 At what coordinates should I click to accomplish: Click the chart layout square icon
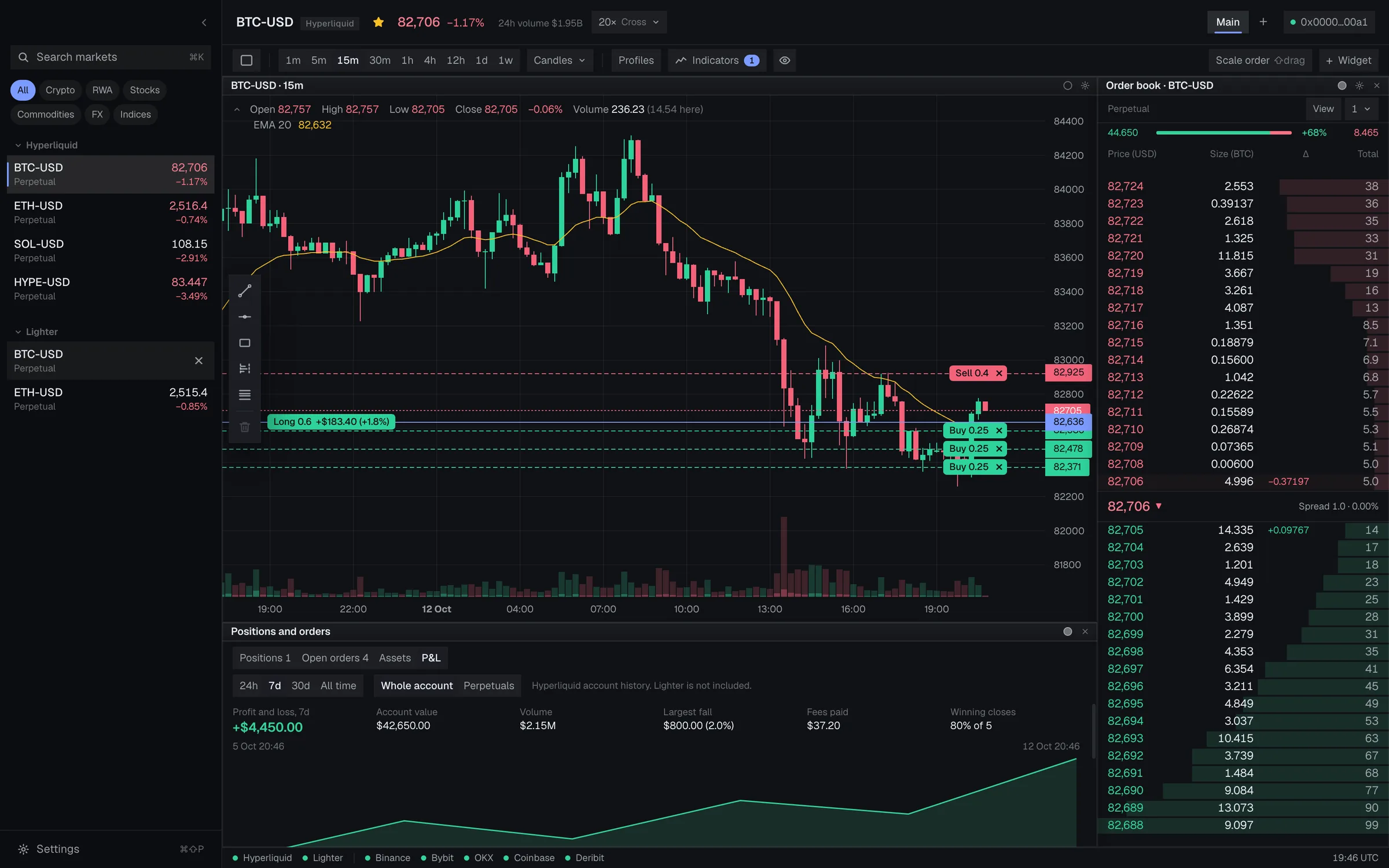[x=247, y=60]
